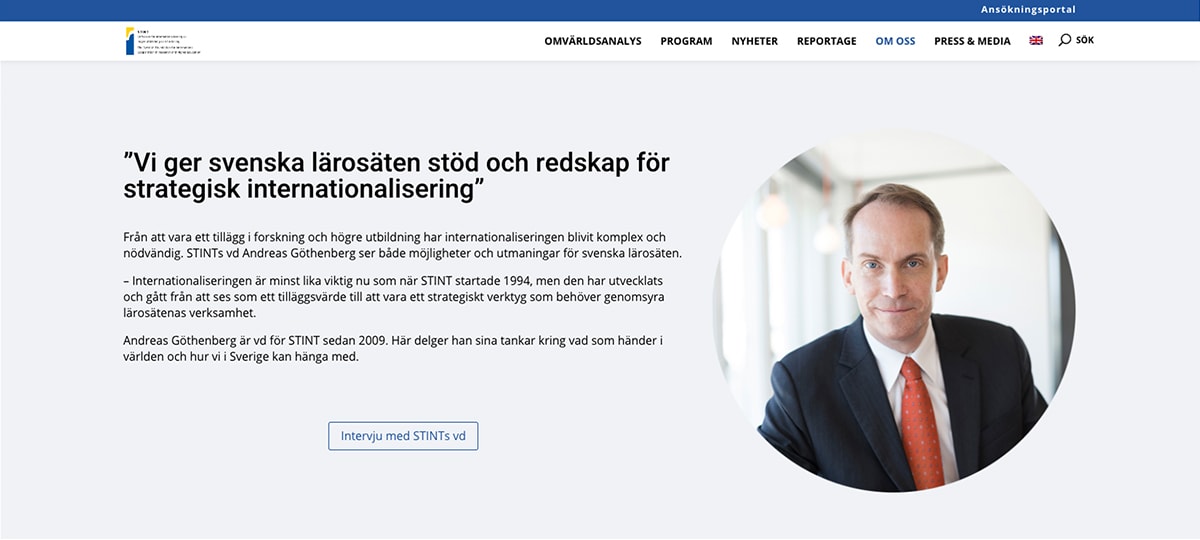
Task: Open the OMVÄRLDSANALYS menu
Action: pyautogui.click(x=593, y=41)
